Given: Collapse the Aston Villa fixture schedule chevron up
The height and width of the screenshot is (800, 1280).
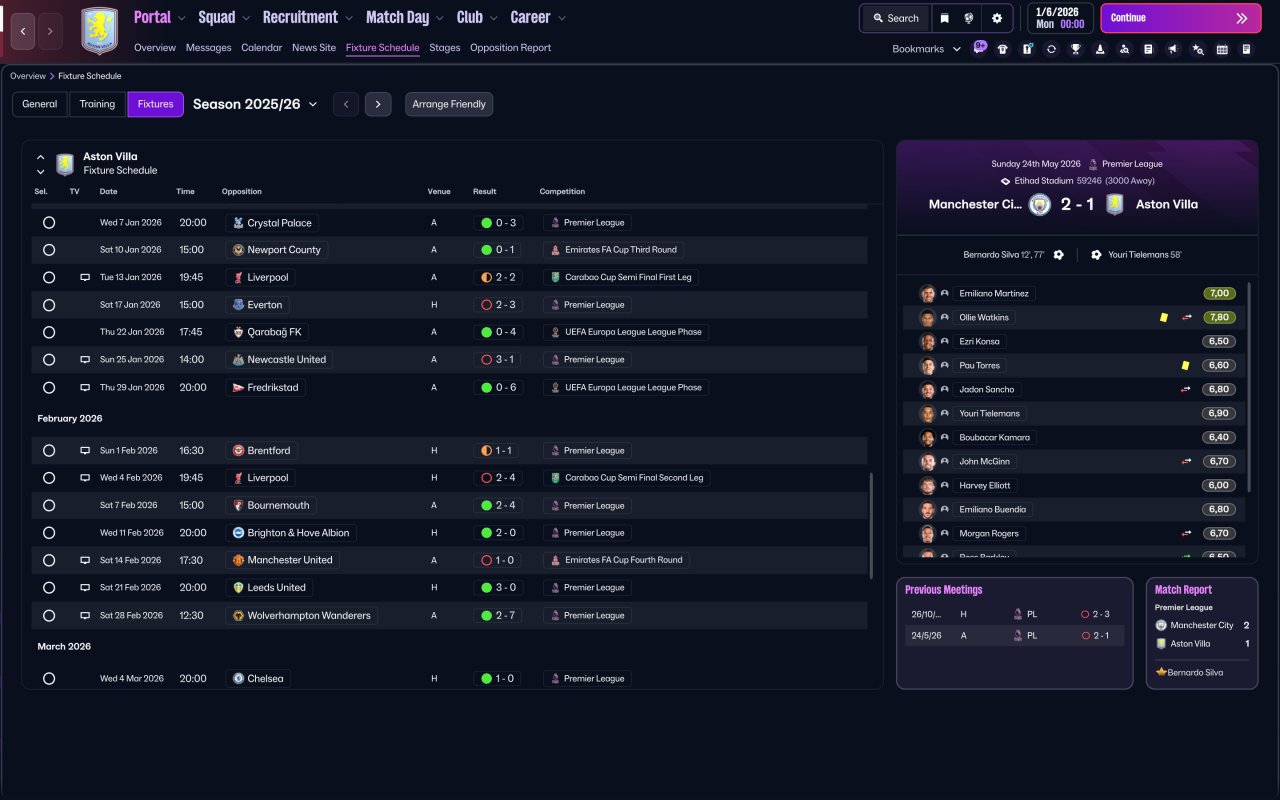Looking at the screenshot, I should [x=41, y=157].
